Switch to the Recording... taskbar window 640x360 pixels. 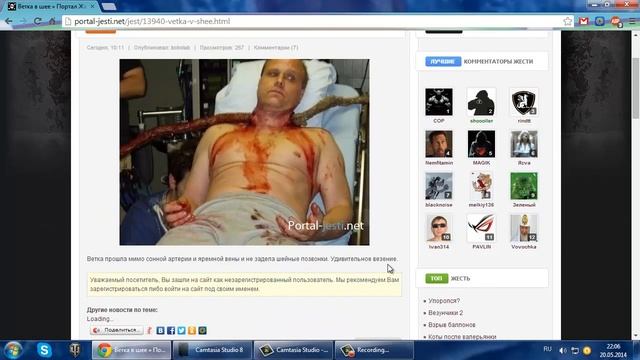374,350
